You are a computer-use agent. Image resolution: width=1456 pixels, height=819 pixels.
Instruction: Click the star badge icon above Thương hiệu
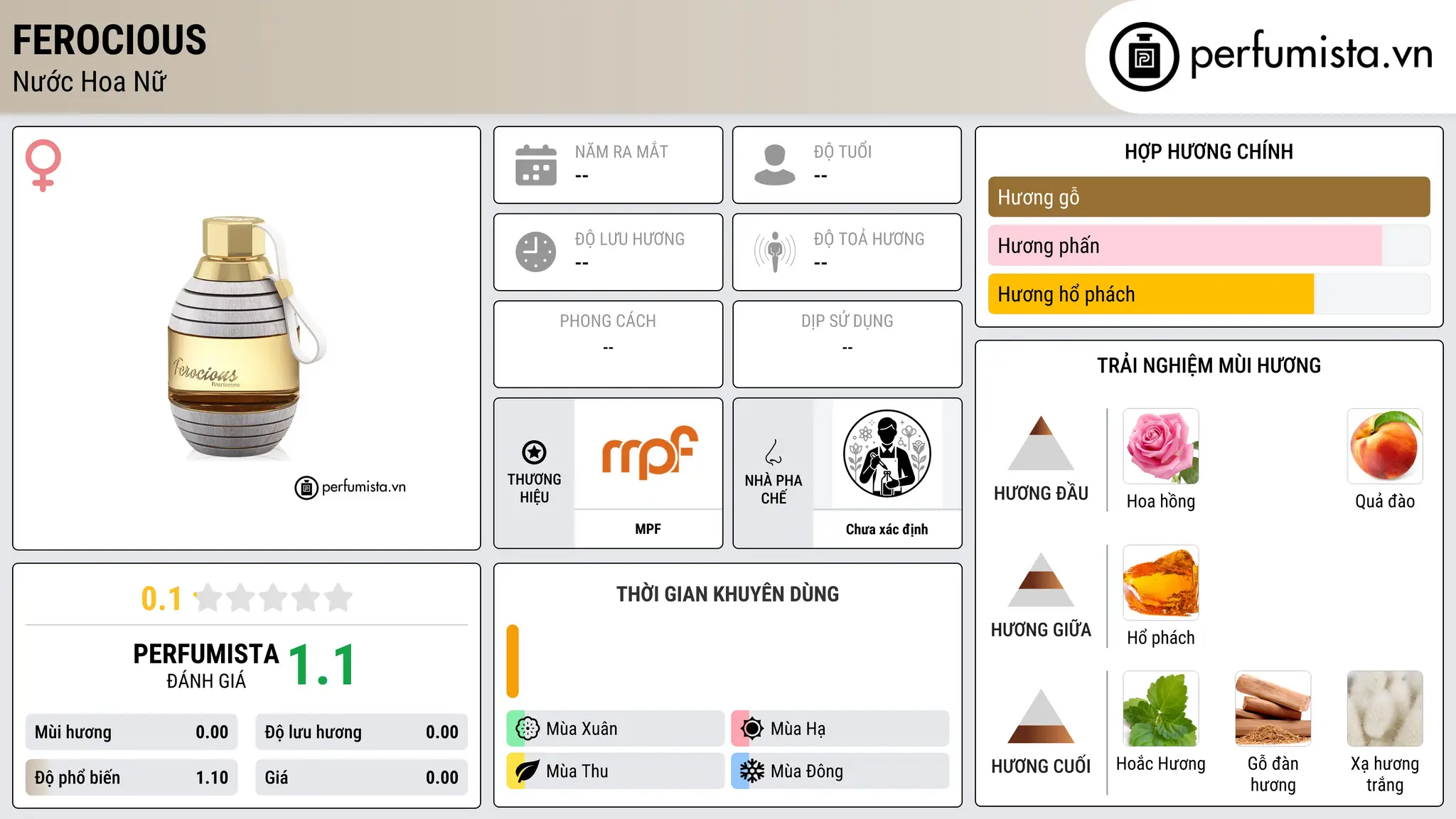point(534,452)
